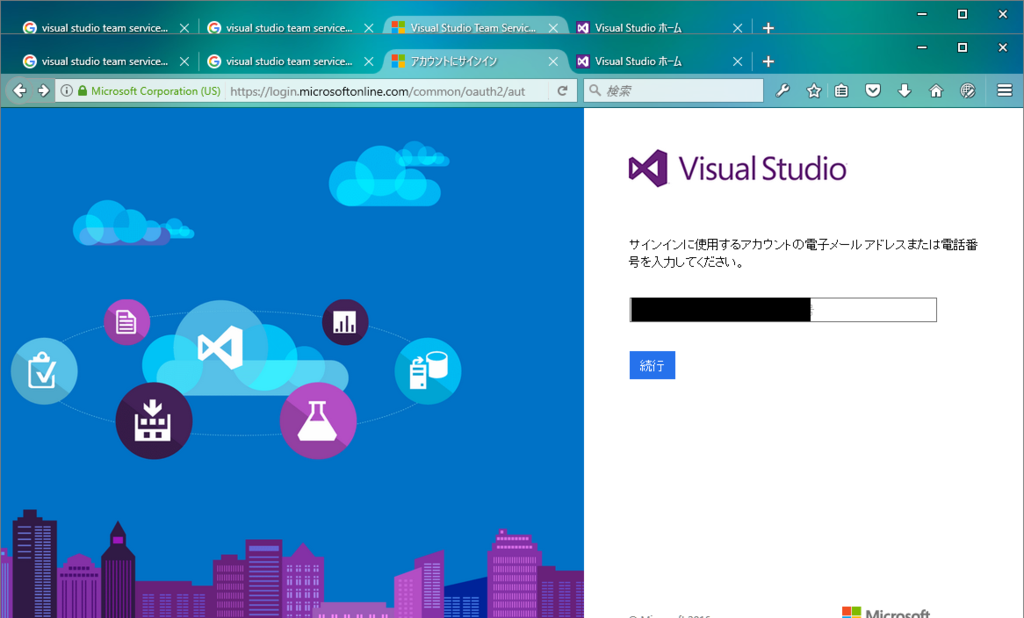This screenshot has width=1024, height=618.
Task: Bookmark this page with the star icon
Action: (x=814, y=91)
